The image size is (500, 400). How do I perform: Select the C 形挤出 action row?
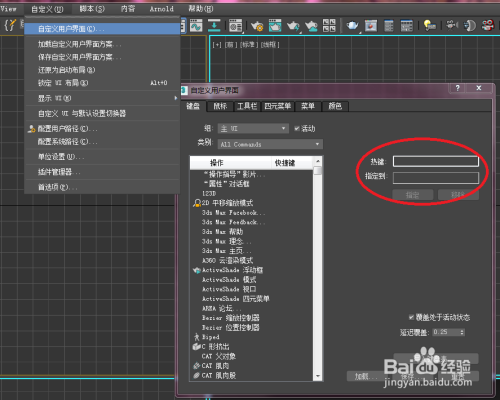coord(251,347)
